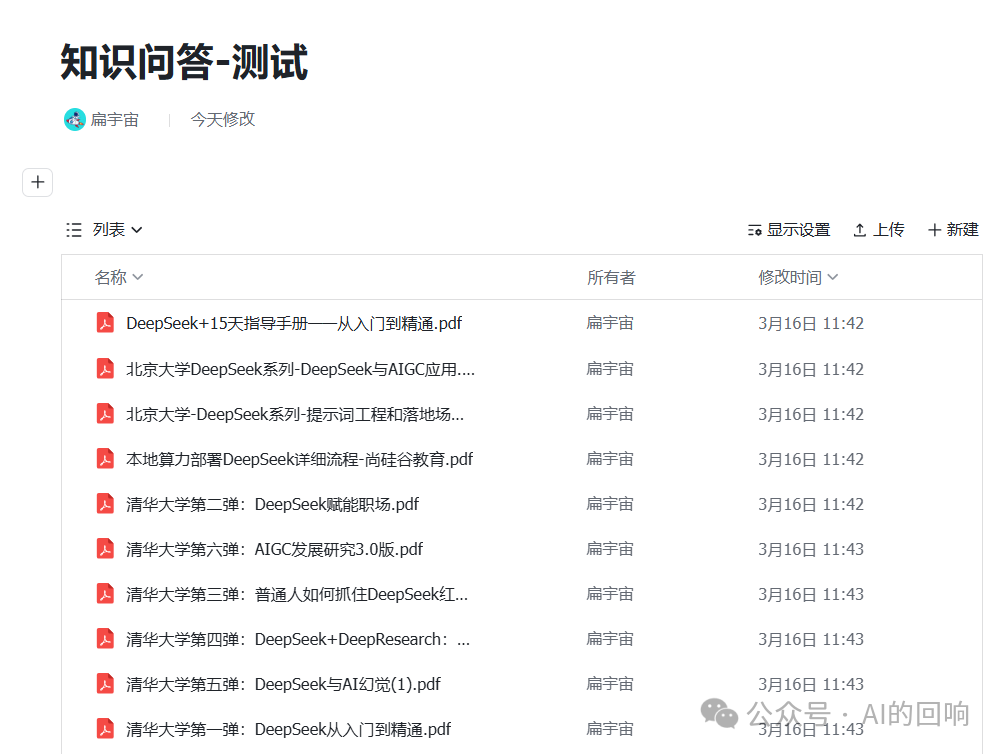This screenshot has width=1001, height=754.
Task: Open 清华大学第六弹：AIGC发展研究3.0版.pdf
Action: [275, 549]
